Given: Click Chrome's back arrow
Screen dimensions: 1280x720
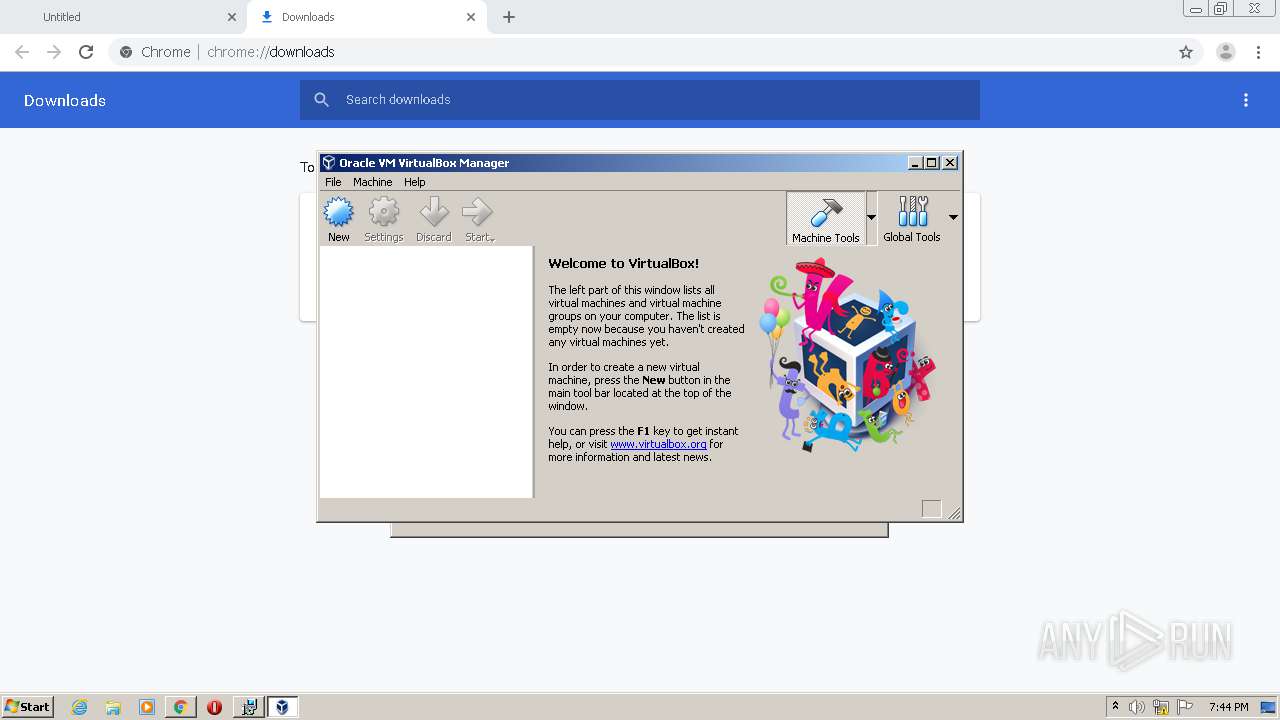Looking at the screenshot, I should coord(22,52).
